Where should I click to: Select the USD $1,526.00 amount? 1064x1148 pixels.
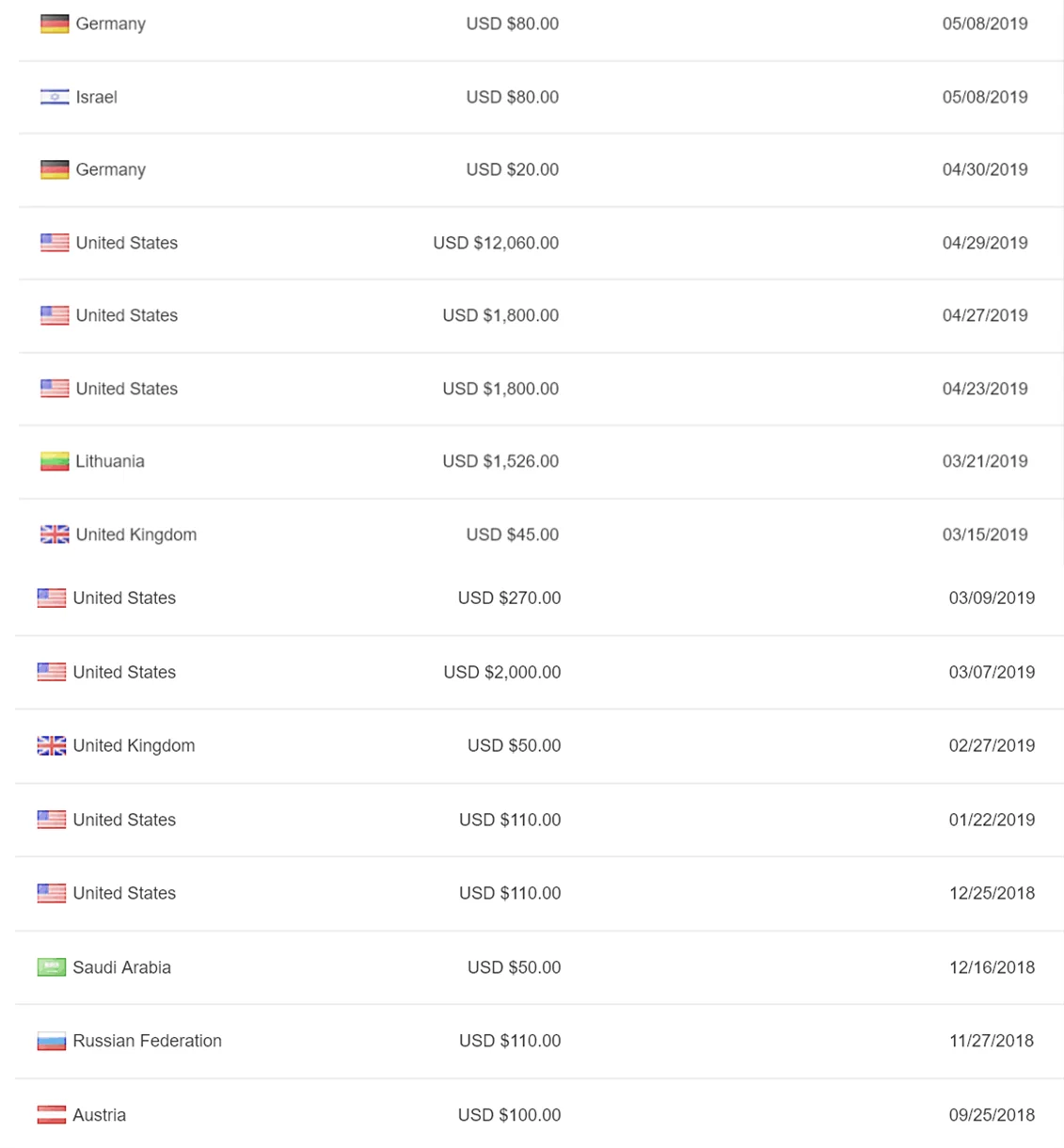coord(500,461)
